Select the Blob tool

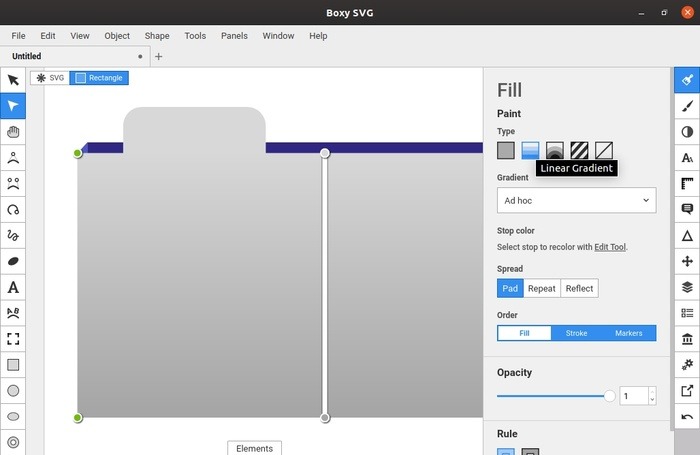13,261
